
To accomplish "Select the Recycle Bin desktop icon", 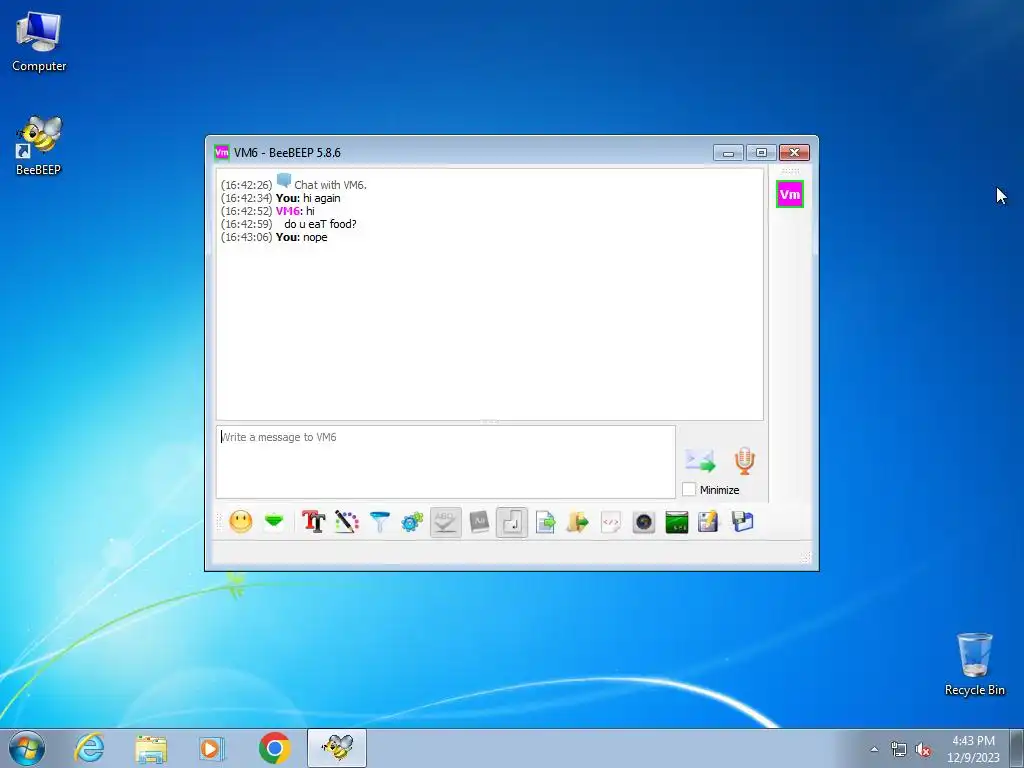I will tap(974, 664).
